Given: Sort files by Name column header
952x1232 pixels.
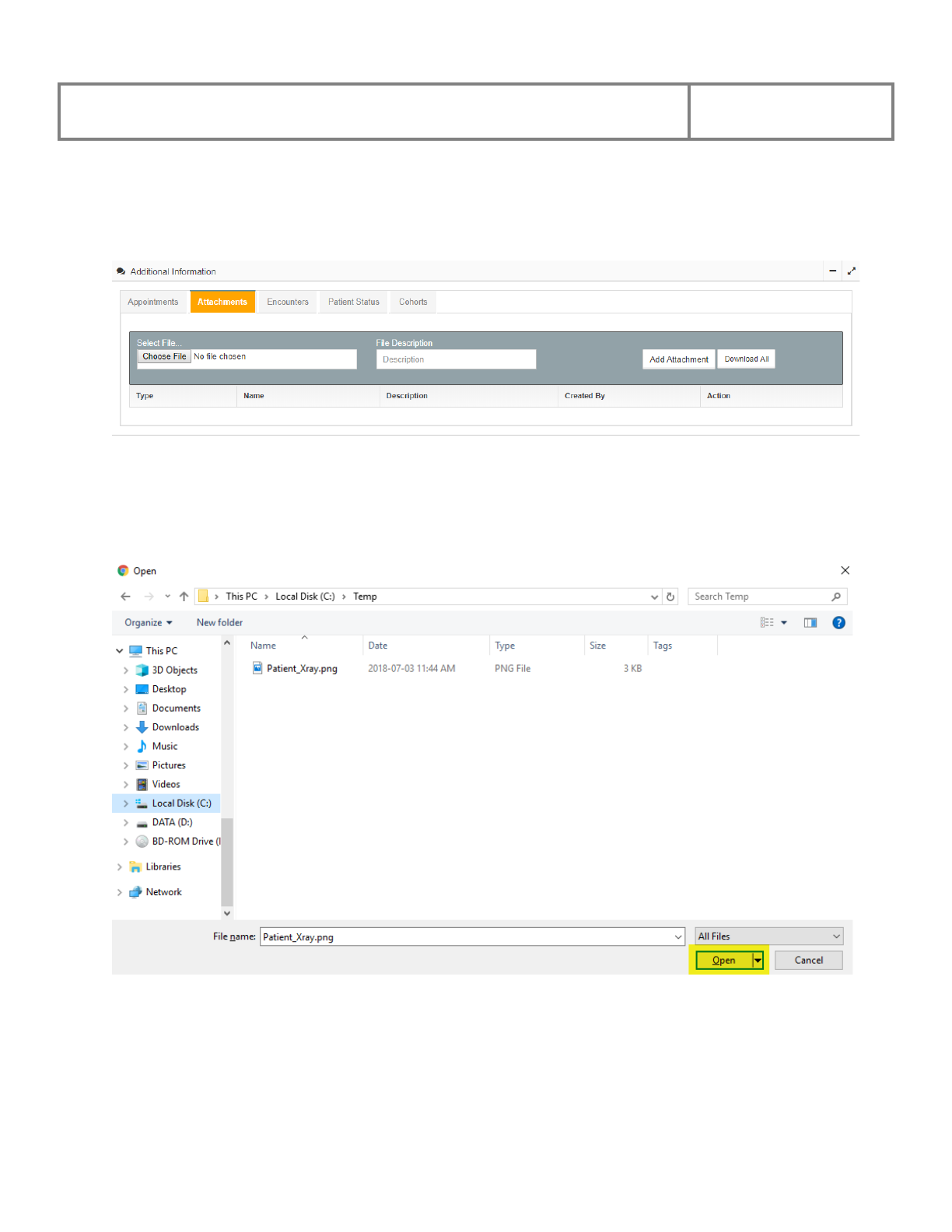Looking at the screenshot, I should 305,646.
